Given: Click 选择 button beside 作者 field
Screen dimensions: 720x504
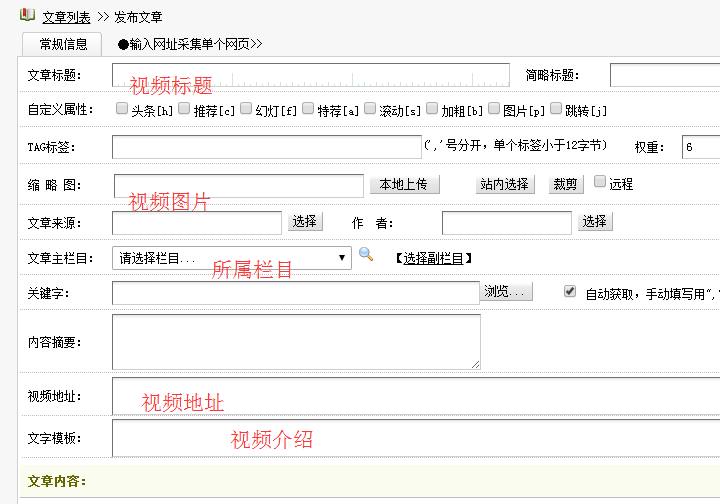Looking at the screenshot, I should point(595,222).
